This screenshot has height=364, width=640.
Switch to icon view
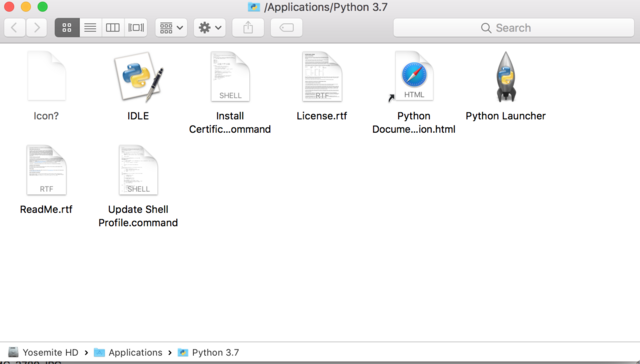(67, 28)
